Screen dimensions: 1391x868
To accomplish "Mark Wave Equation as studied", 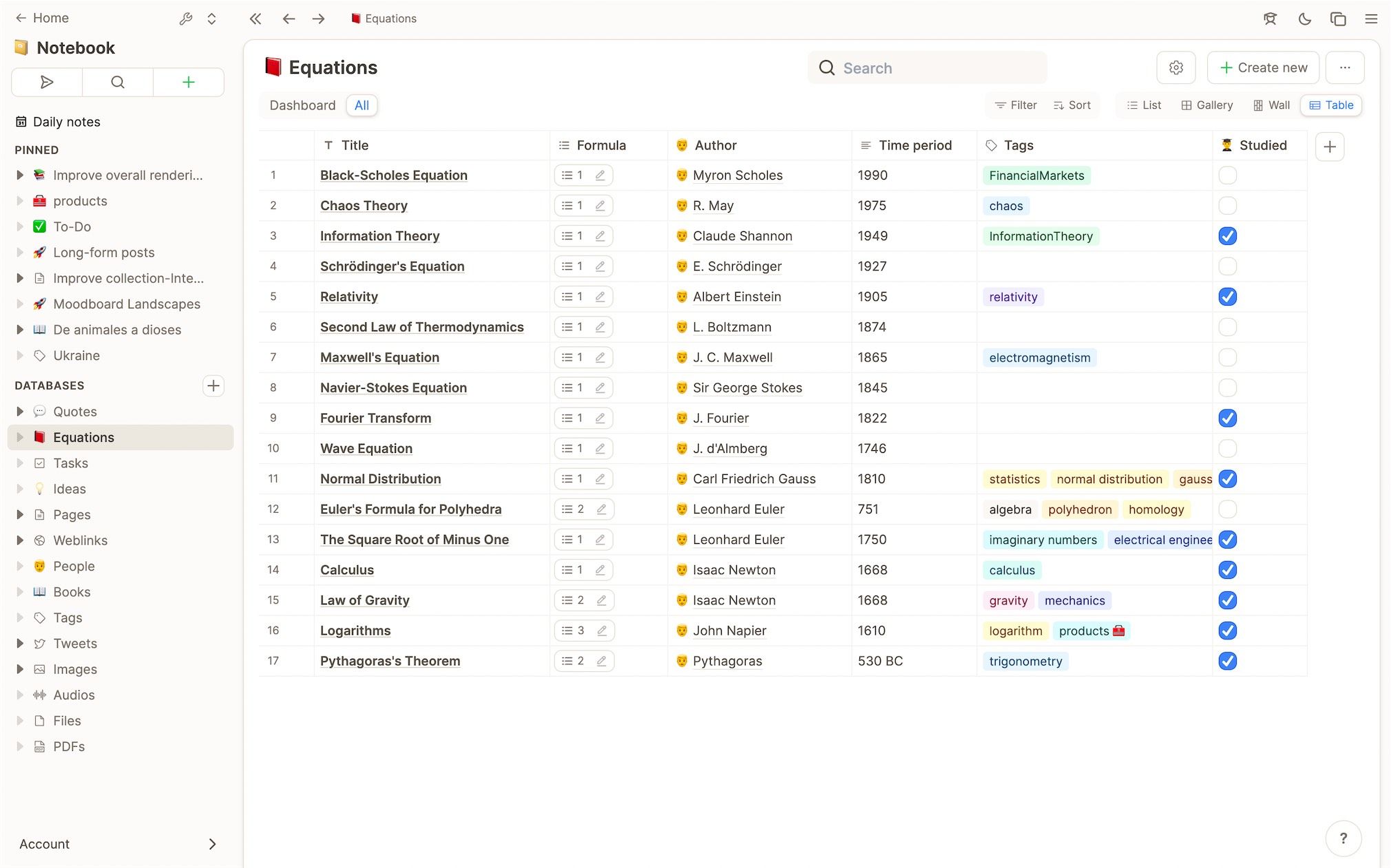I will [x=1228, y=448].
